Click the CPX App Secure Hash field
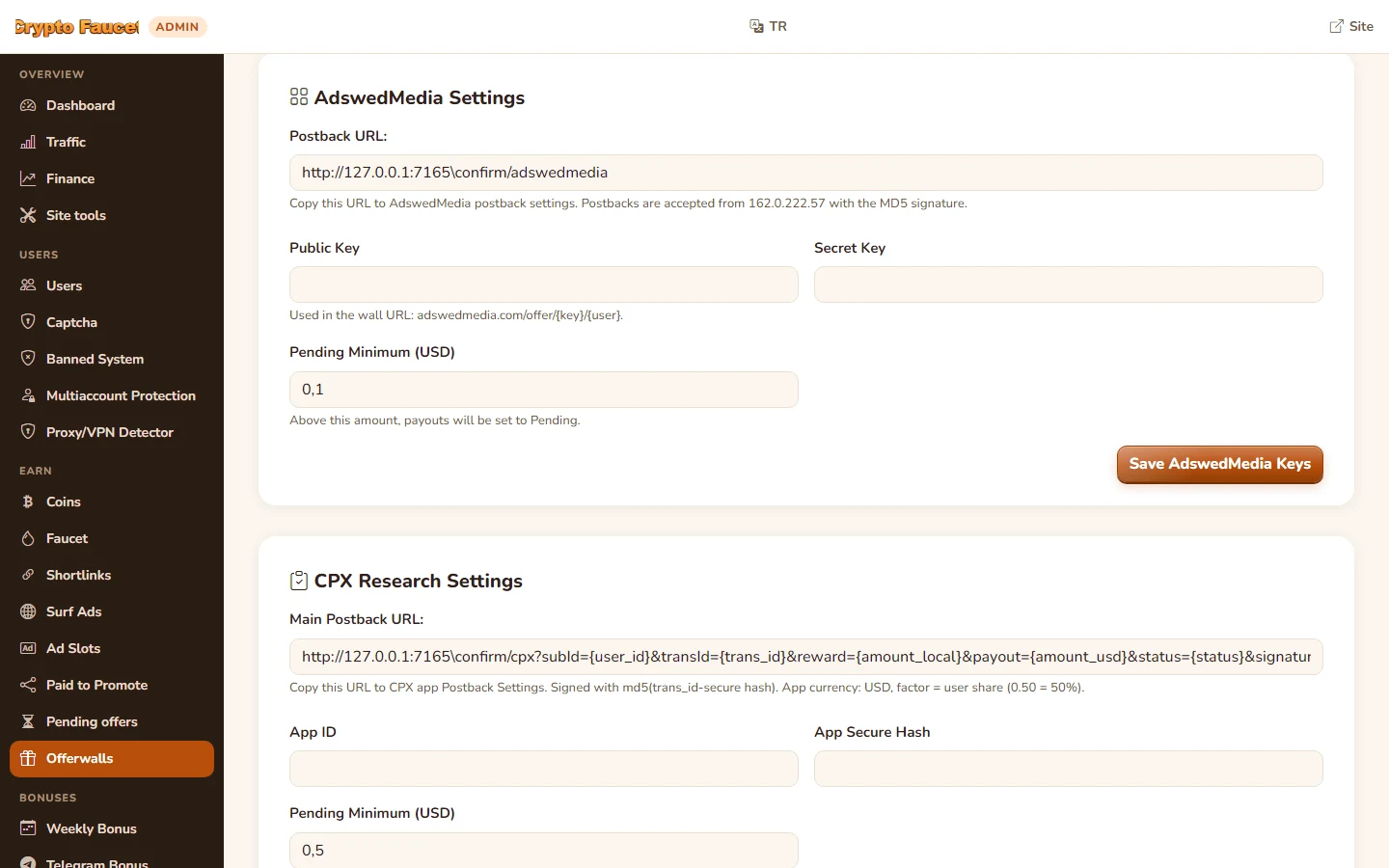Screen dimensions: 1389x868 [1069, 769]
